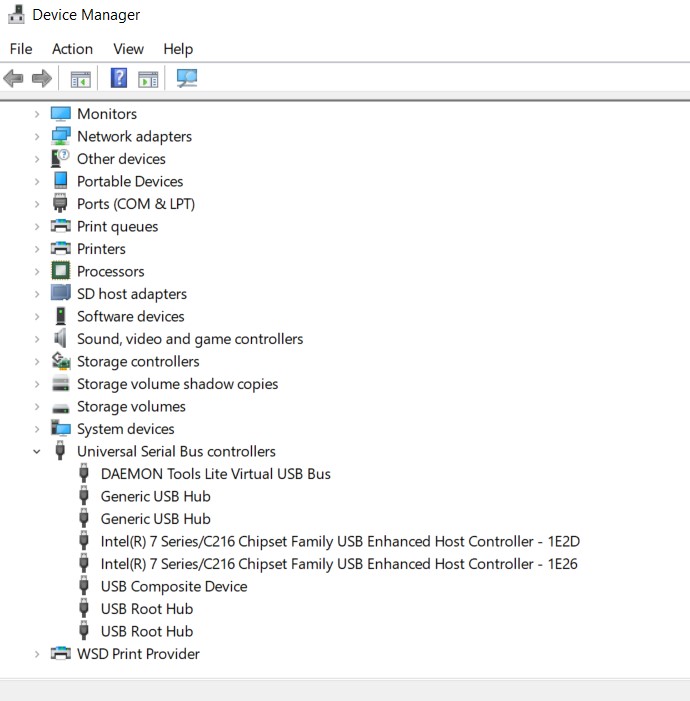Expand the System devices node
Viewport: 690px width, 701px height.
click(37, 429)
